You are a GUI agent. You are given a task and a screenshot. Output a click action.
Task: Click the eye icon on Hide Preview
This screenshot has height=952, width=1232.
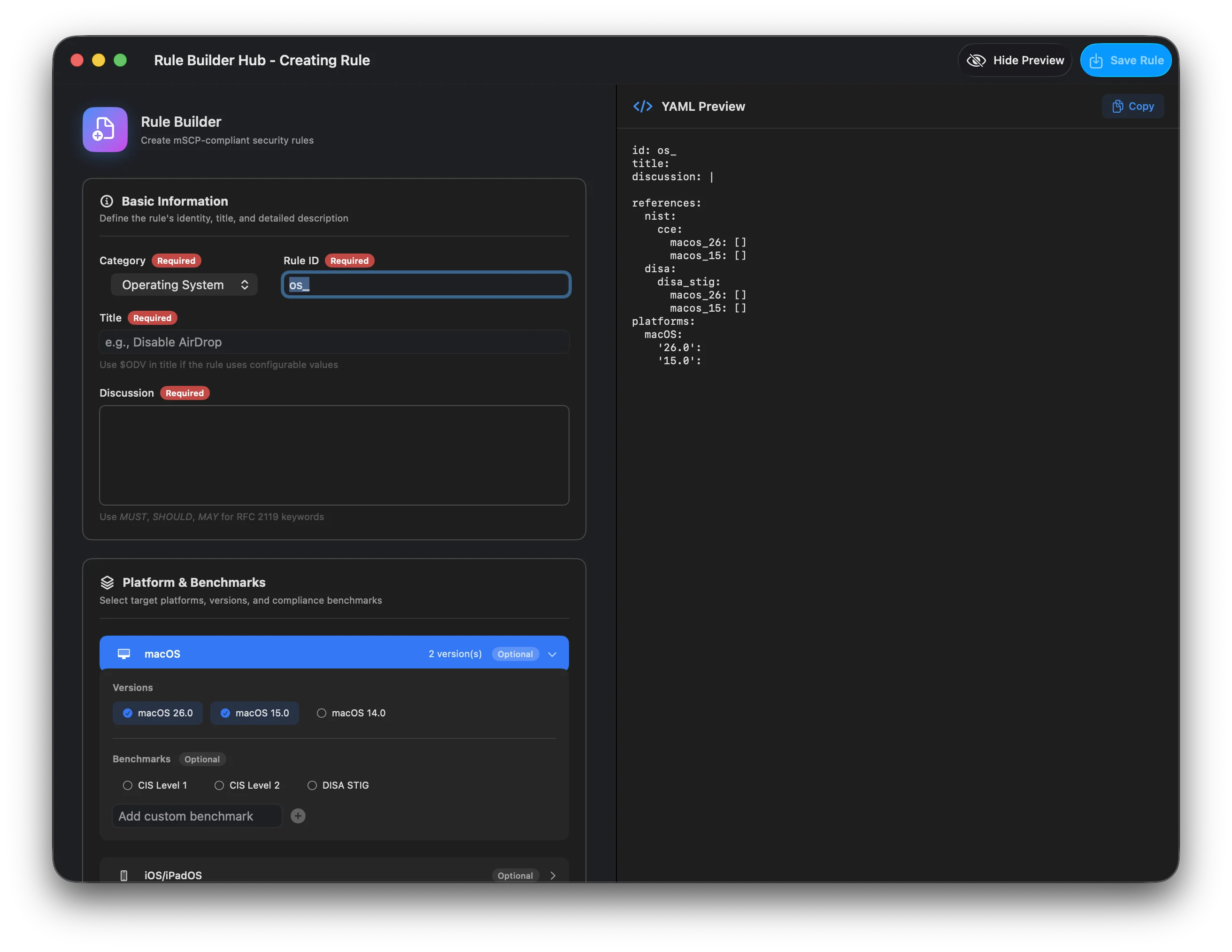[977, 61]
